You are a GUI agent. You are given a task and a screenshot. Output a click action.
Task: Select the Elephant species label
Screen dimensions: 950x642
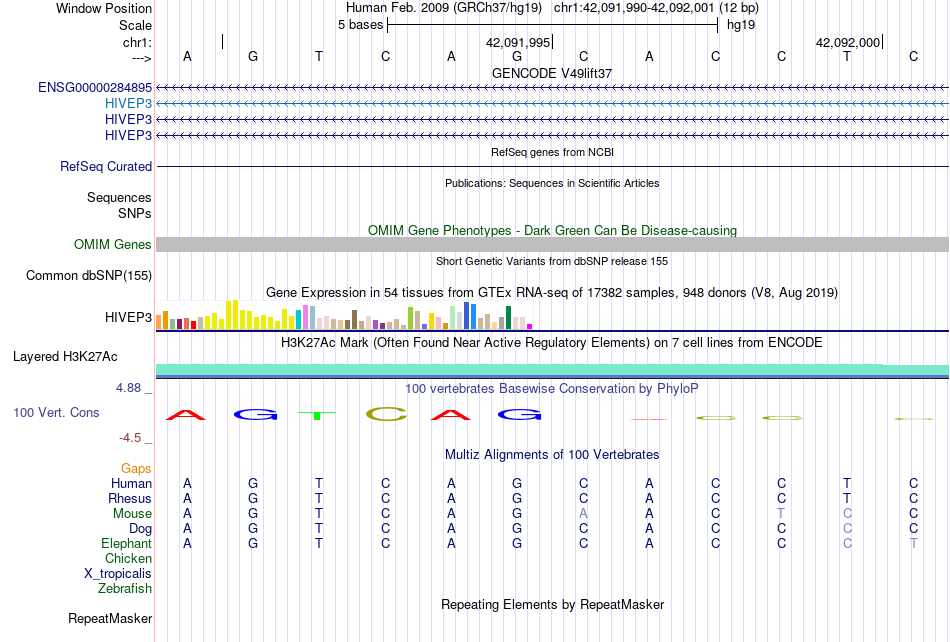click(127, 543)
